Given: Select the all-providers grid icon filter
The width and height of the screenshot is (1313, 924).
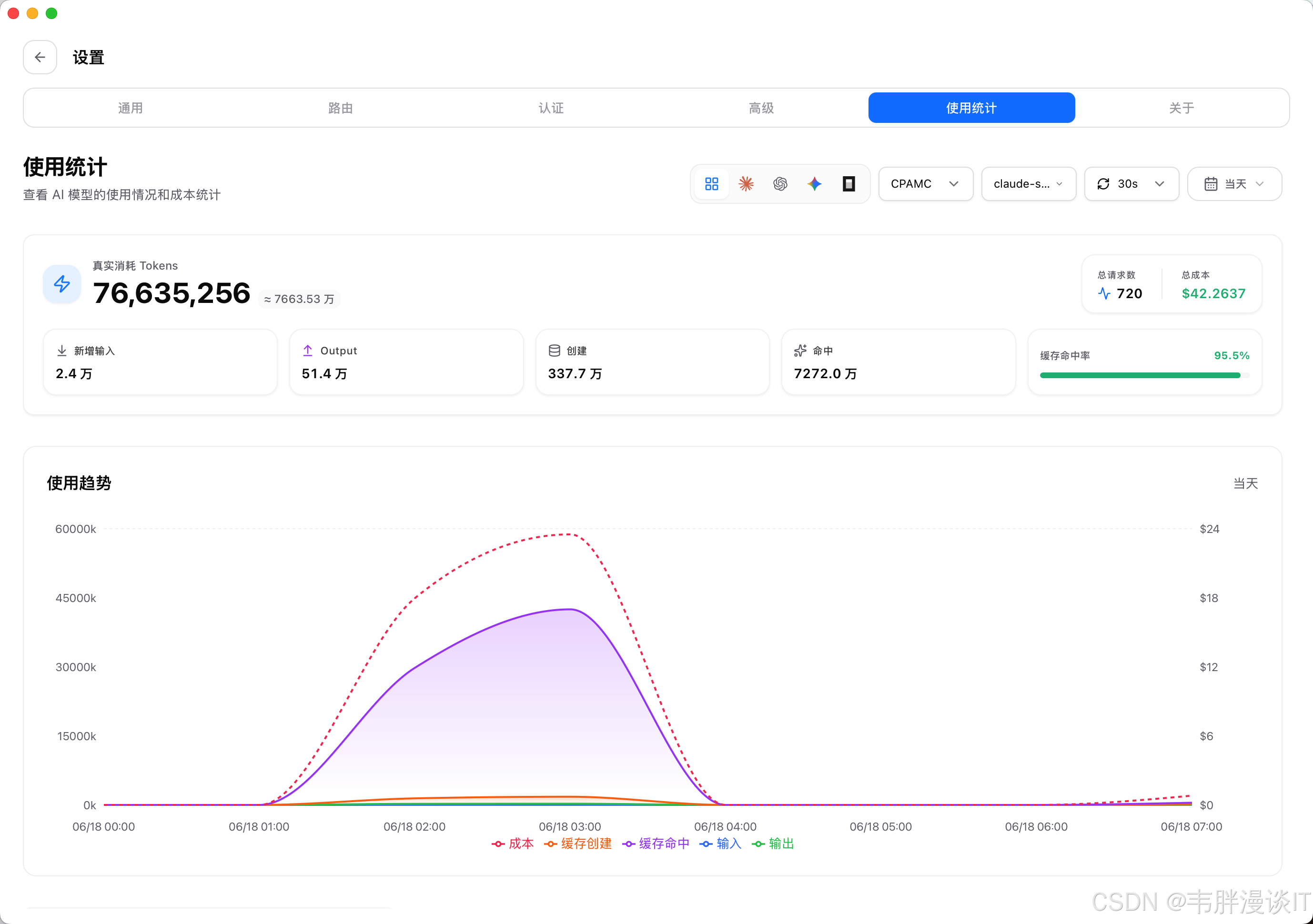Looking at the screenshot, I should pos(711,183).
